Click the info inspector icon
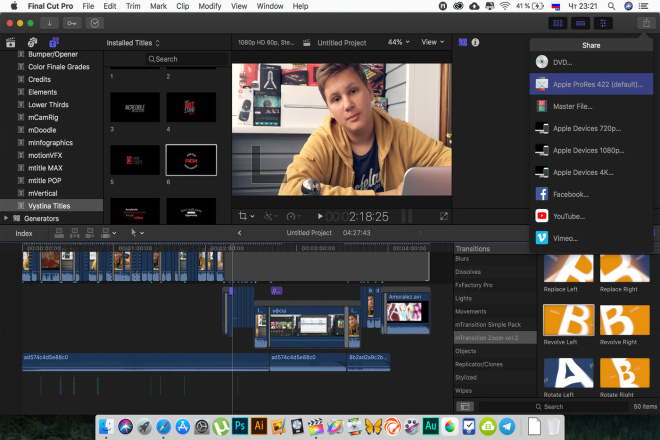Image resolution: width=660 pixels, height=440 pixels. tap(475, 43)
